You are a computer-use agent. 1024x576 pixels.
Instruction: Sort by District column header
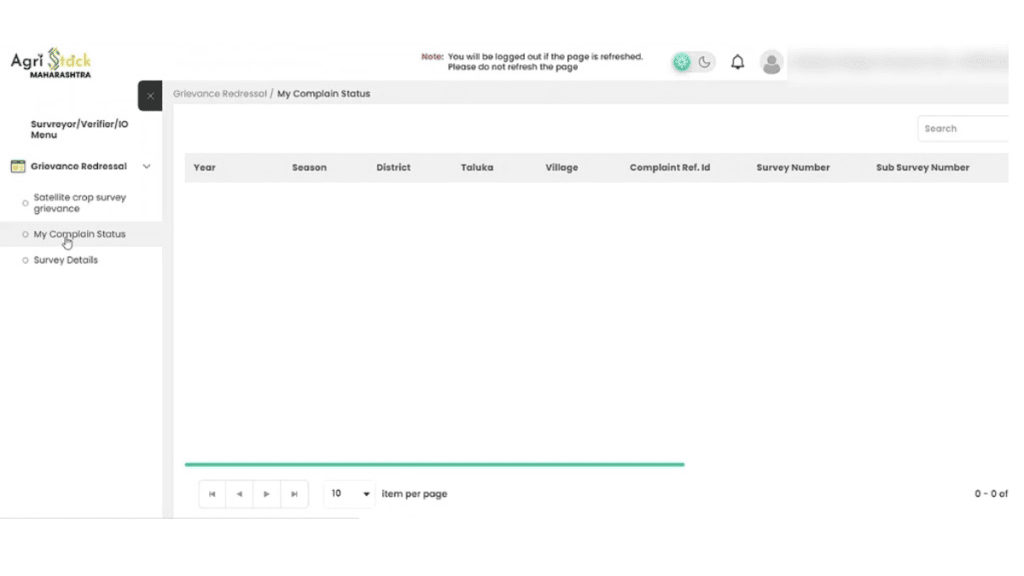coord(393,168)
